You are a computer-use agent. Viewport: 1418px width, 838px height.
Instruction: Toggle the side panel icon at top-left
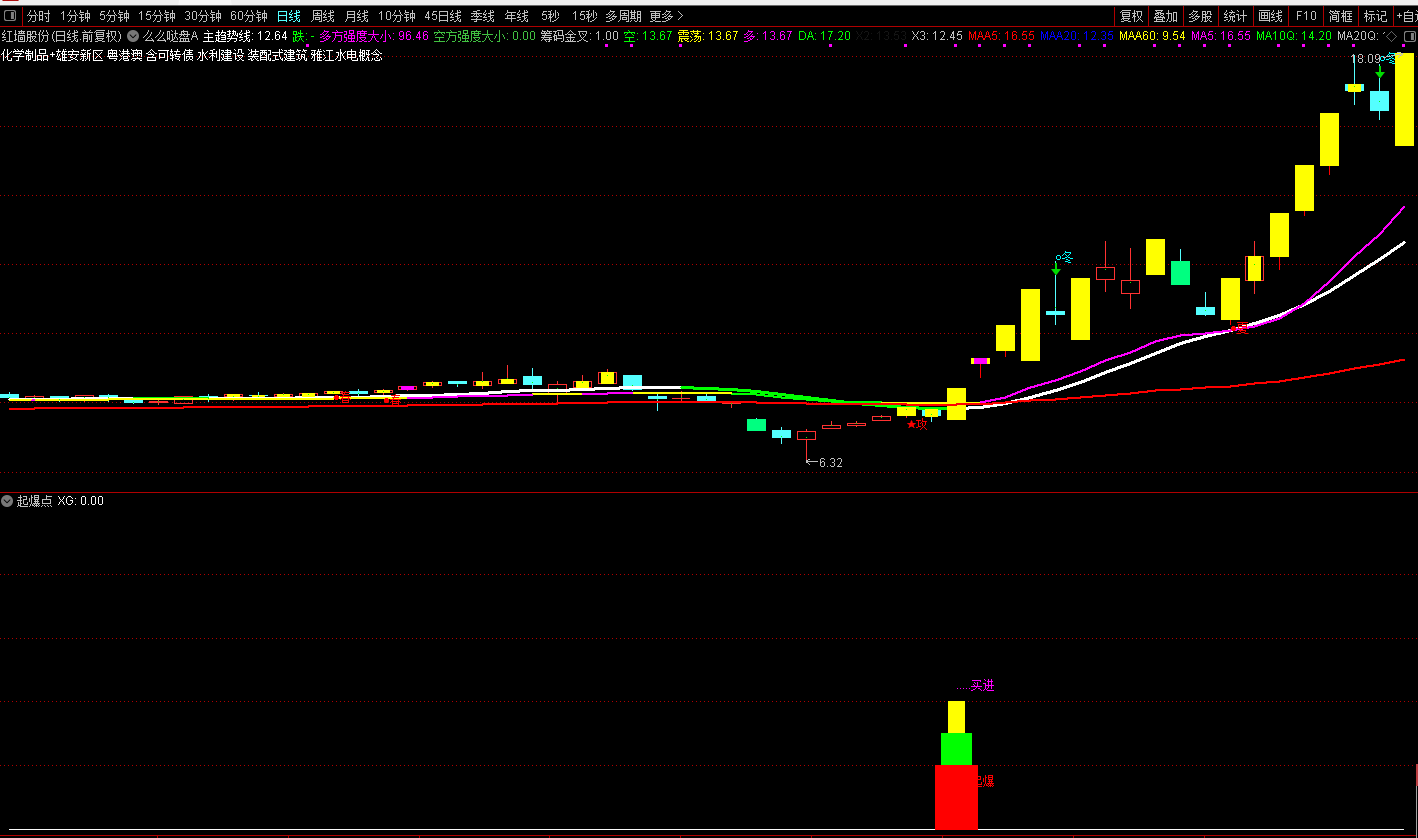coord(10,16)
